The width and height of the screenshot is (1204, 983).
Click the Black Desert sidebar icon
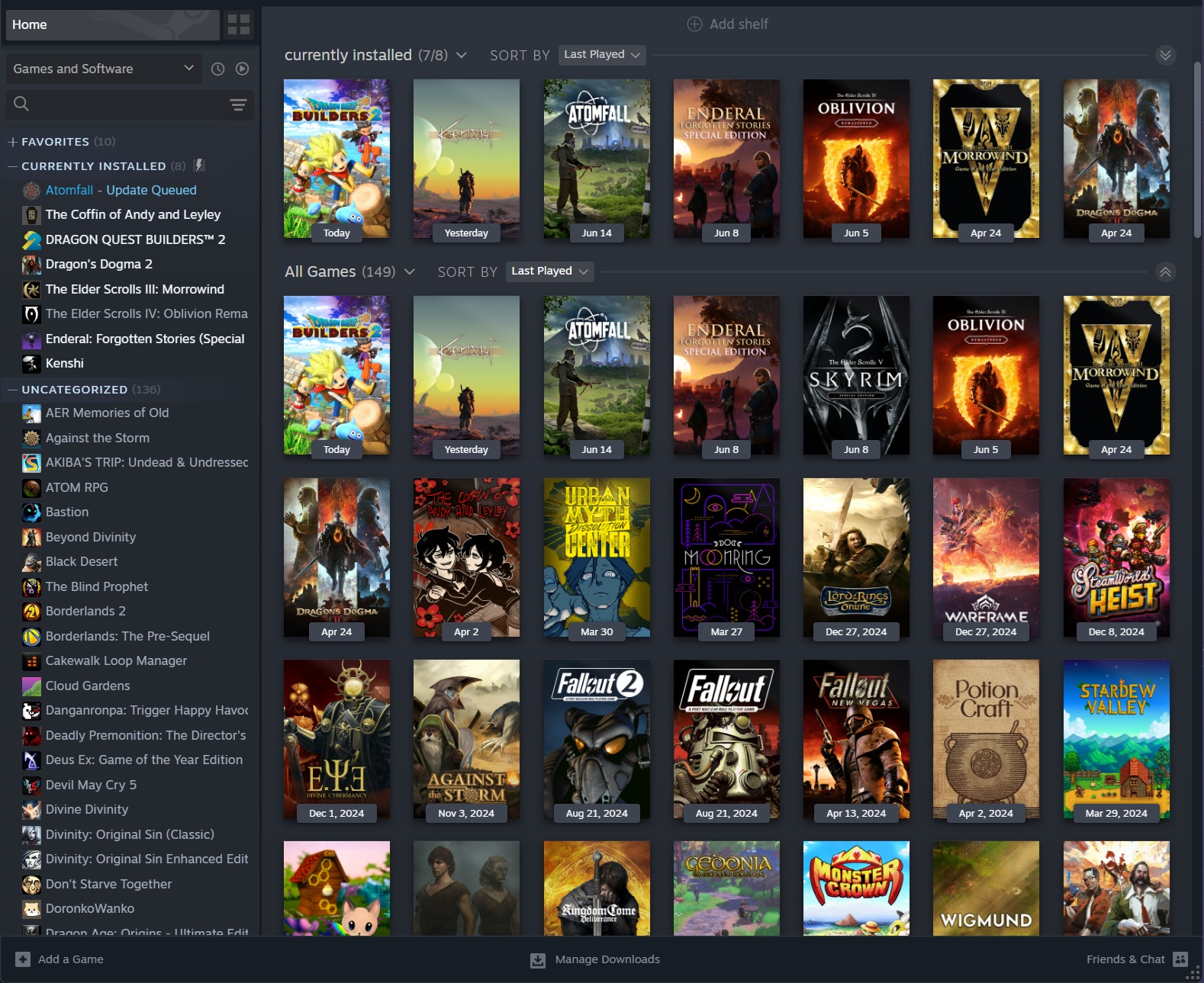click(31, 562)
